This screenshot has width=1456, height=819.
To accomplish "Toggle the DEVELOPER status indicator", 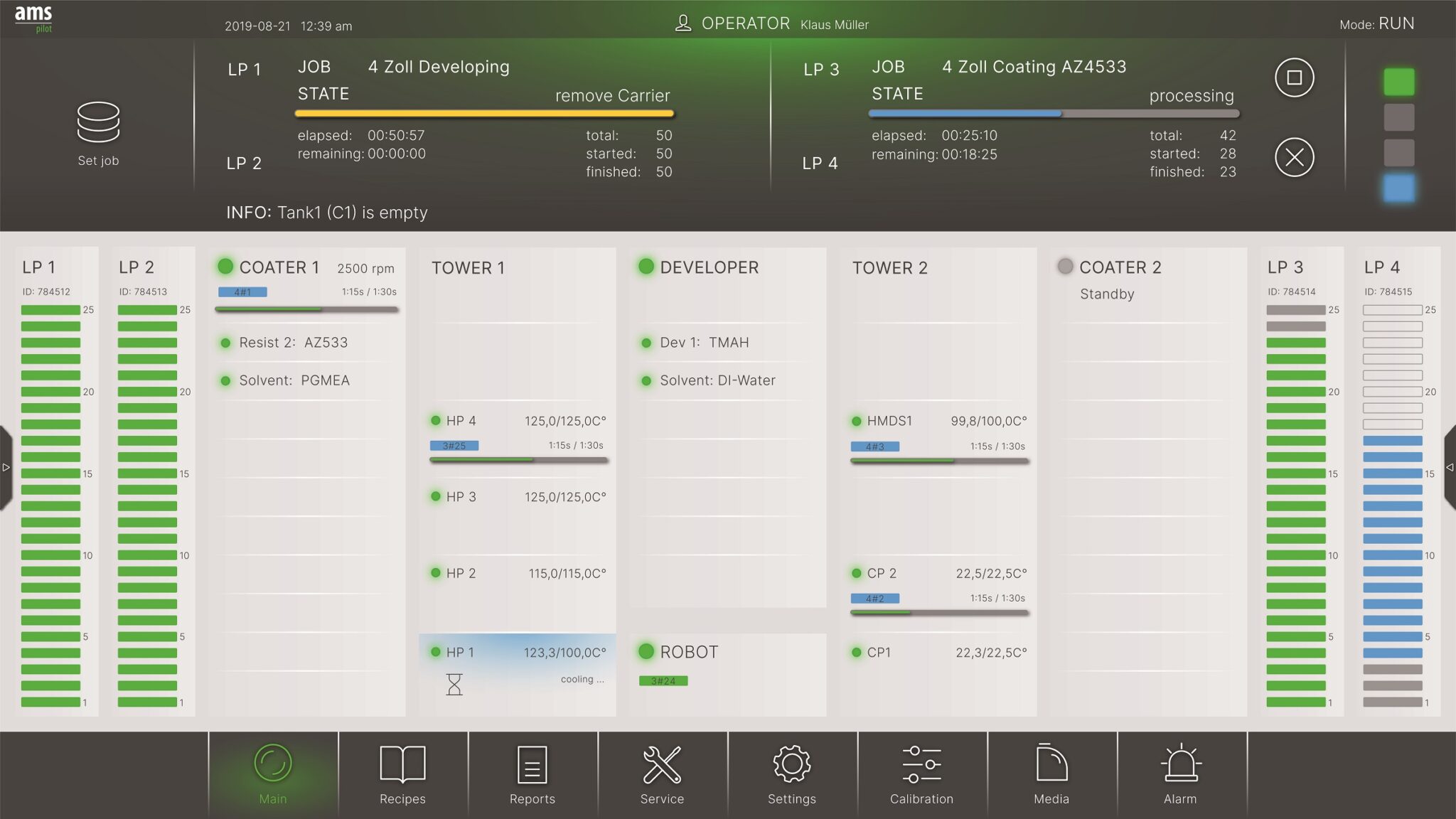I will [x=646, y=267].
